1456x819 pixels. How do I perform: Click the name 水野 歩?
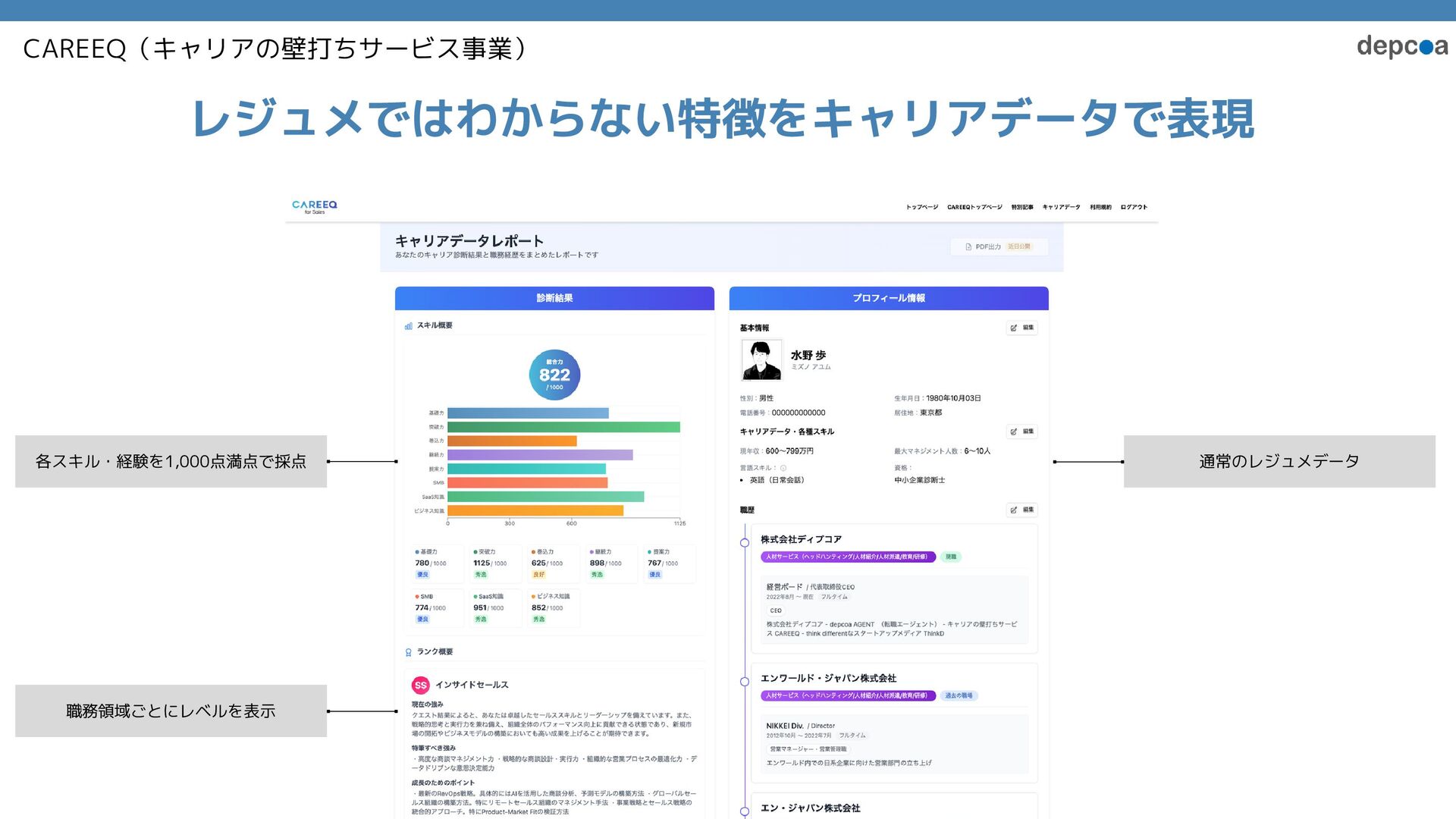(808, 355)
